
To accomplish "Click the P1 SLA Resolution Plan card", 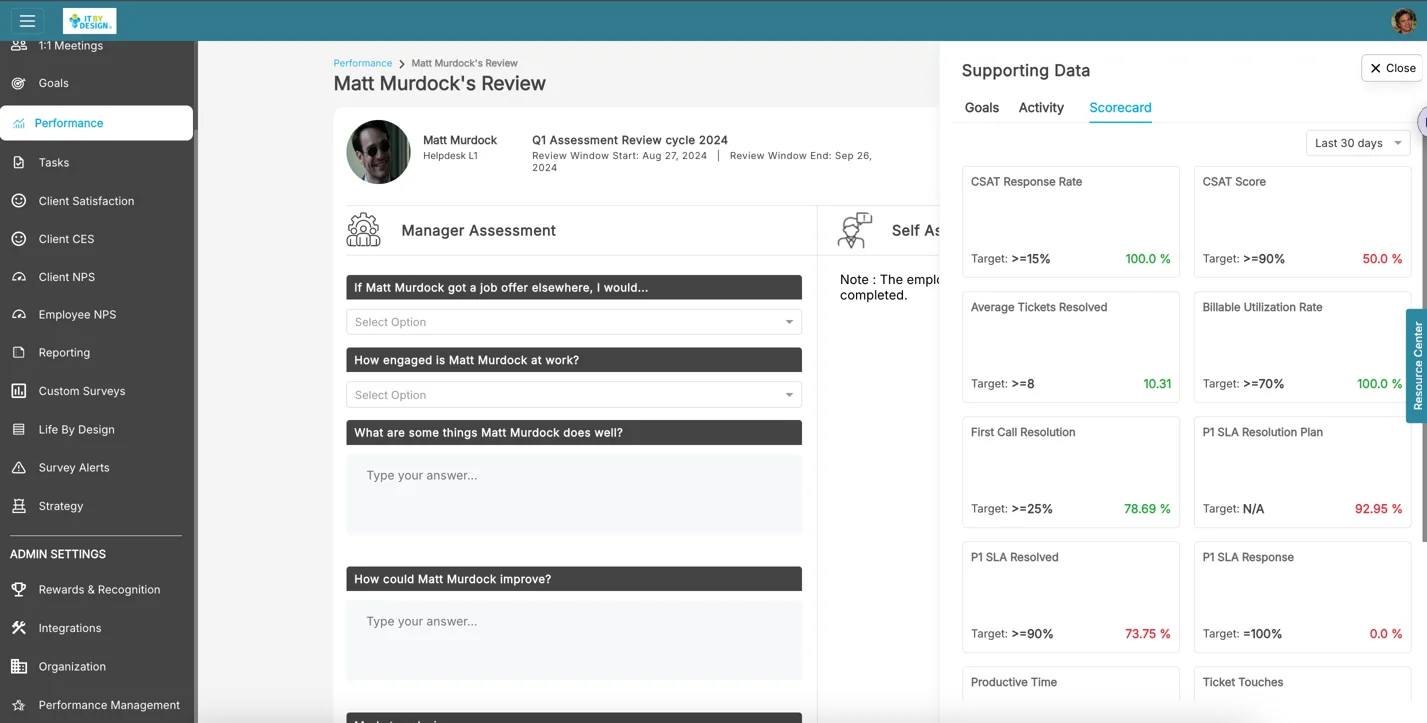I will (x=1303, y=472).
